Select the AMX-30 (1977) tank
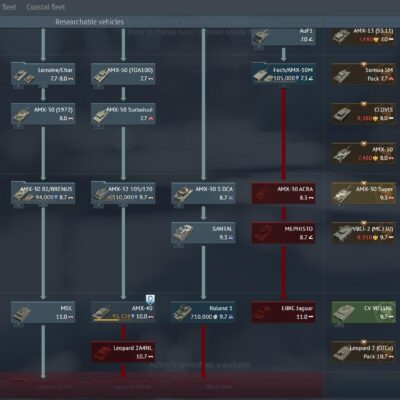This screenshot has height=400, width=400. pos(43,114)
